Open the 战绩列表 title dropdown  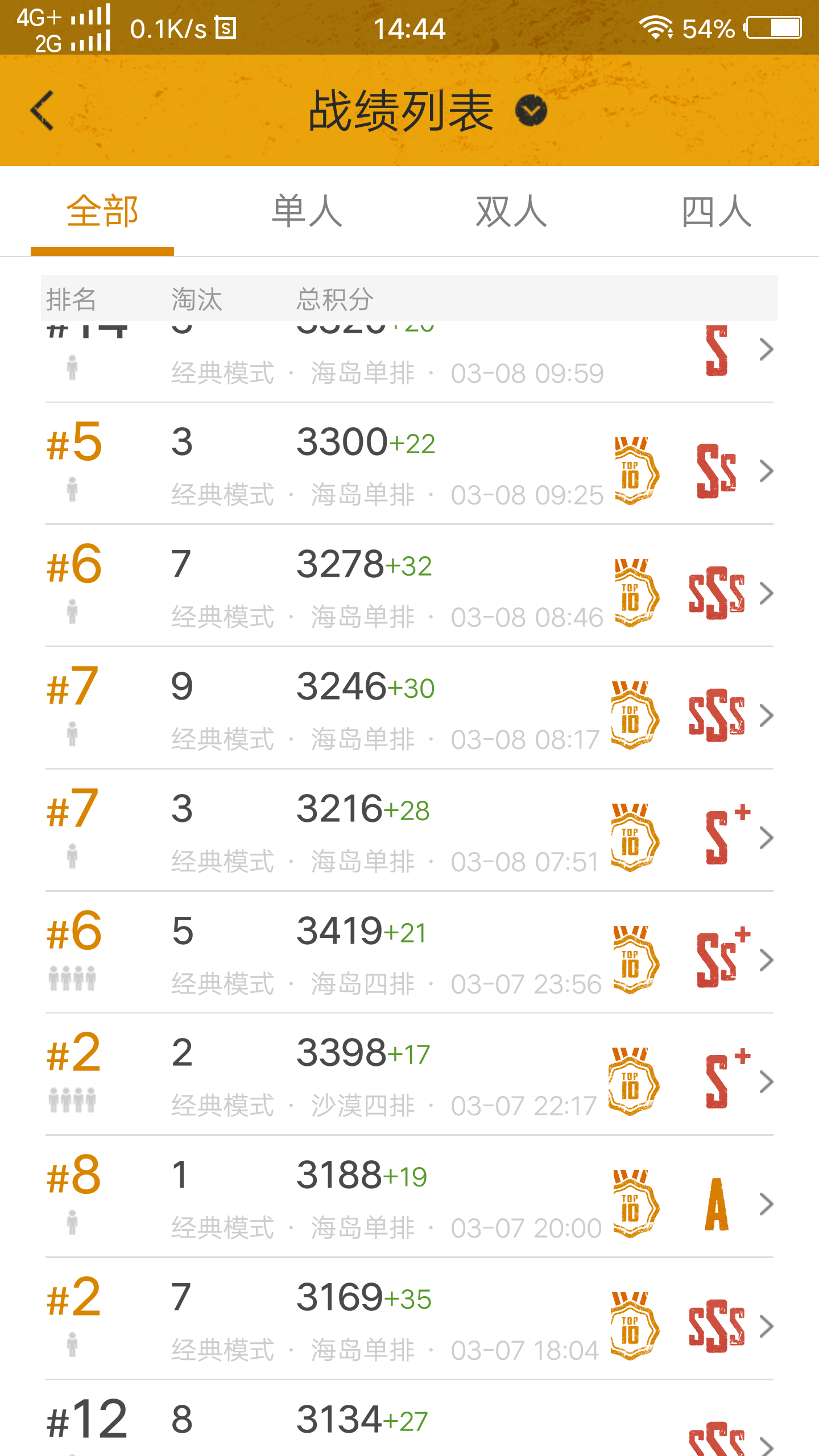pos(531,110)
